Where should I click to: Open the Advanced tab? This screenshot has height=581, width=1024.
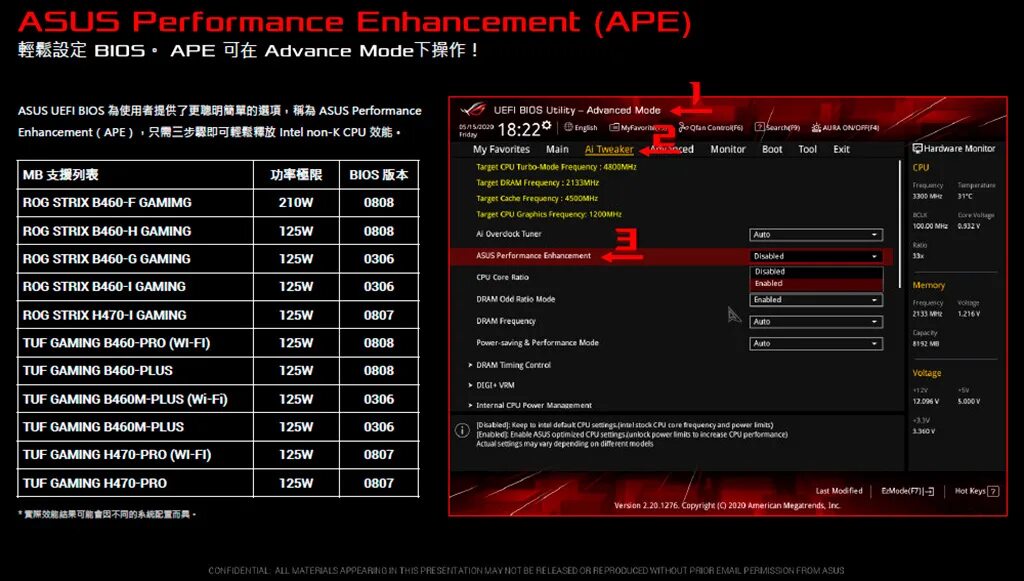(671, 149)
